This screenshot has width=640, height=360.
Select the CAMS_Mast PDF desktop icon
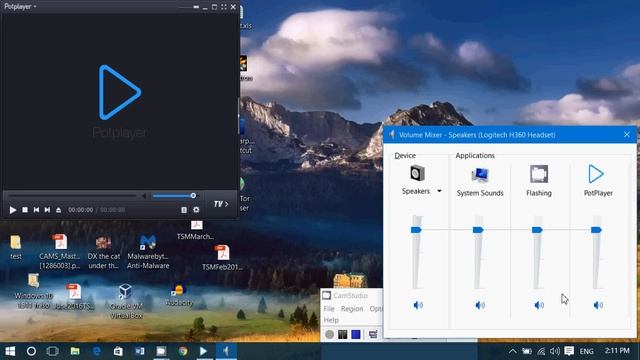[x=60, y=251]
